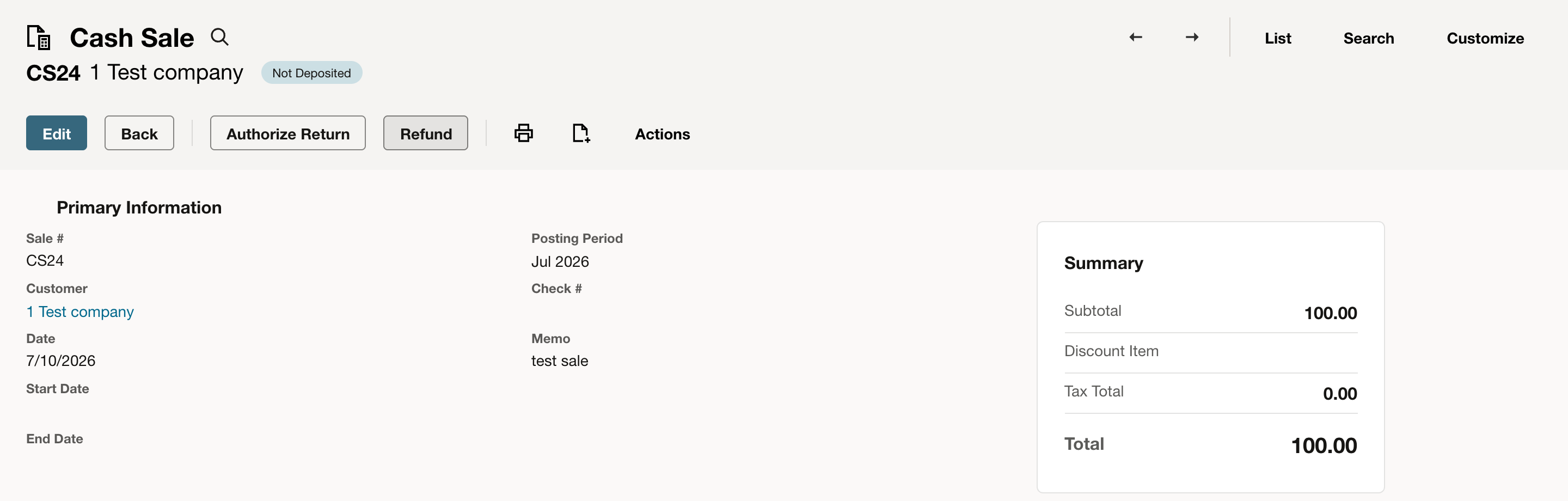Click the Start Date field label

[57, 389]
